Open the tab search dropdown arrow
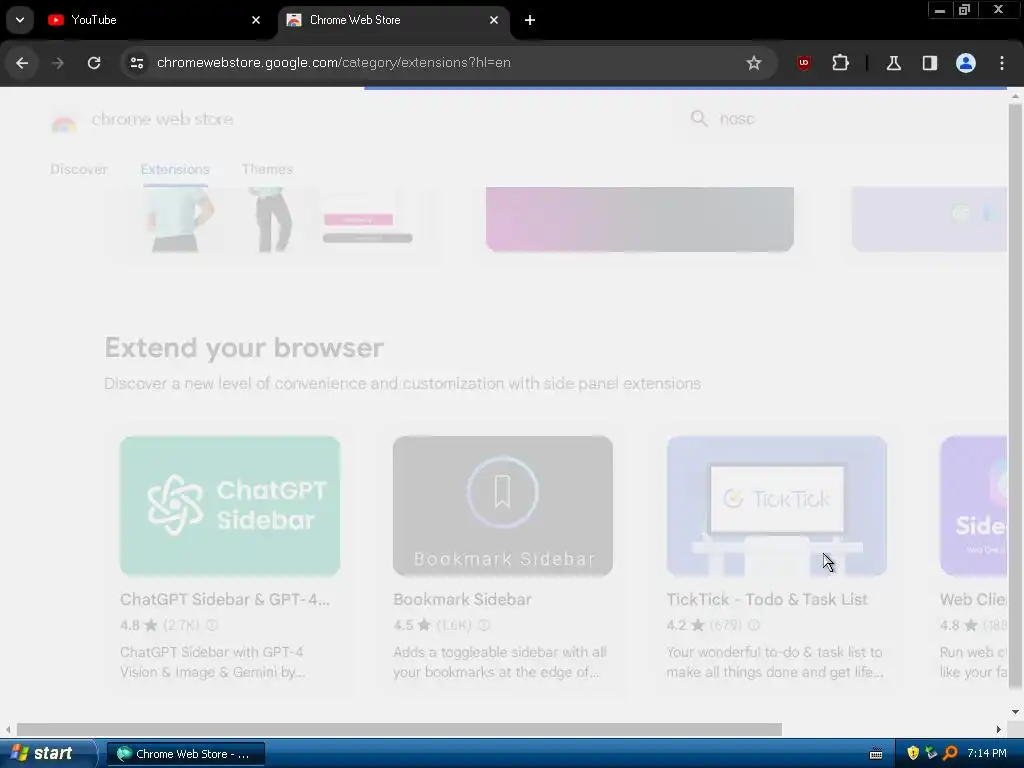 pyautogui.click(x=20, y=20)
